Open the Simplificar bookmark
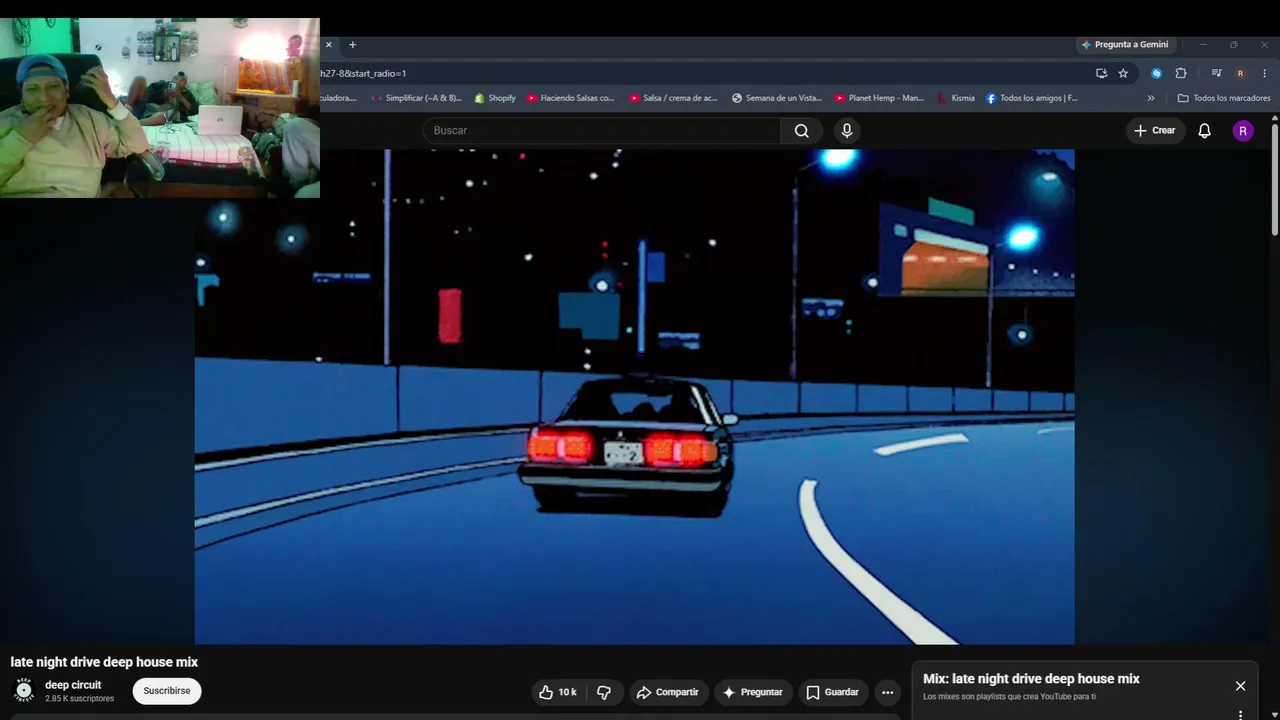Image resolution: width=1280 pixels, height=720 pixels. [416, 98]
